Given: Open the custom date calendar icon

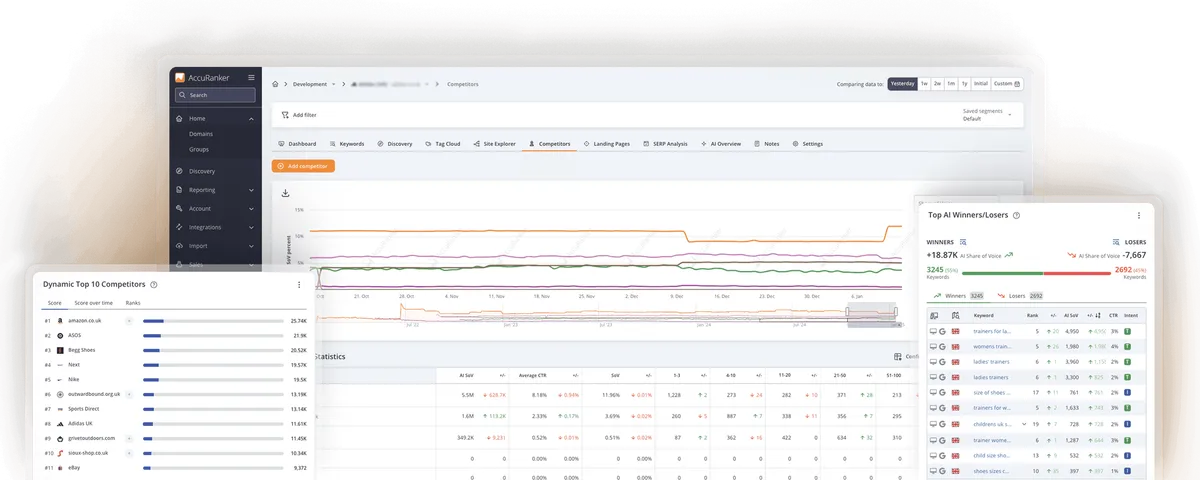Looking at the screenshot, I should coord(1018,84).
